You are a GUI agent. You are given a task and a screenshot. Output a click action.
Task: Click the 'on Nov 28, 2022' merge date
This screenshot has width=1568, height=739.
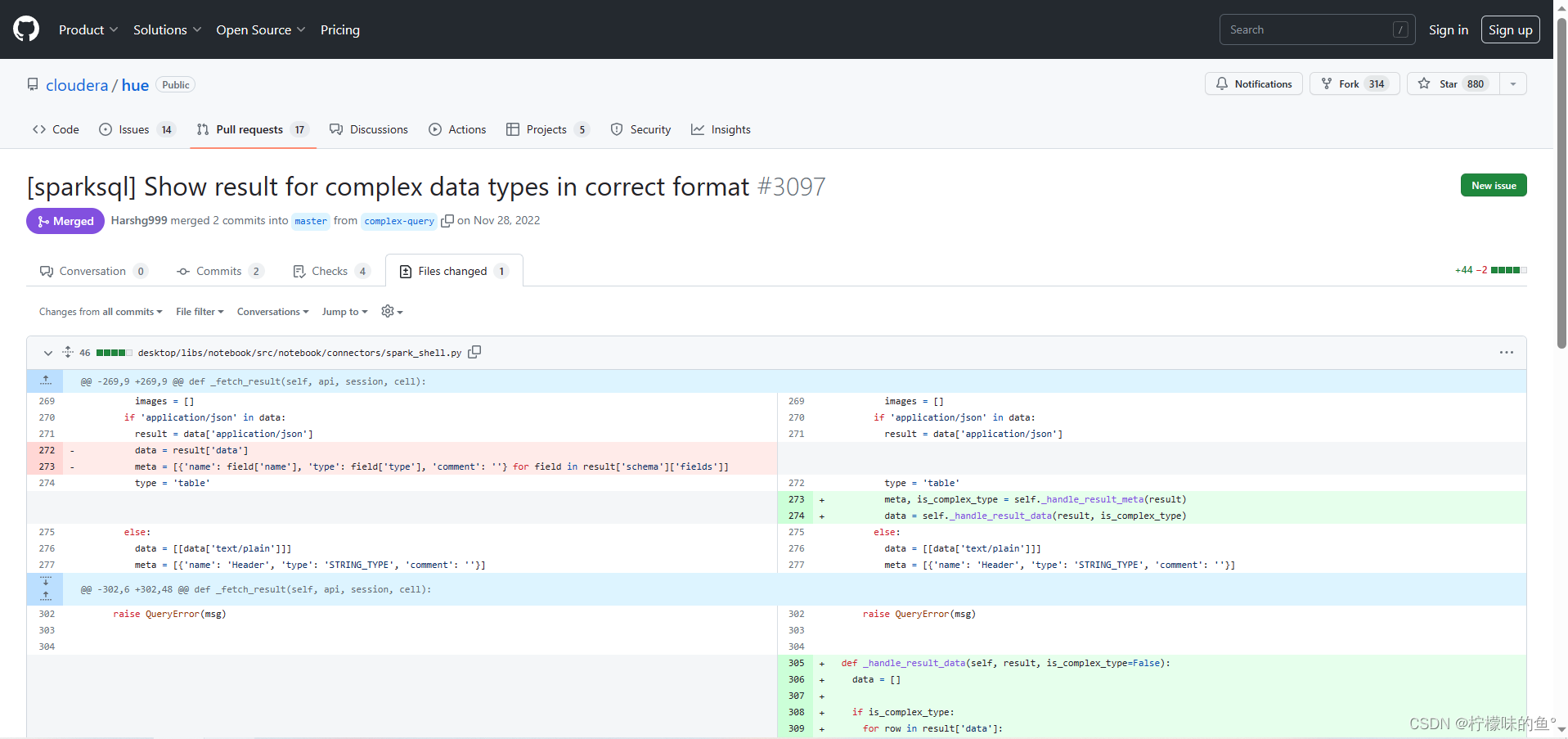click(x=499, y=220)
